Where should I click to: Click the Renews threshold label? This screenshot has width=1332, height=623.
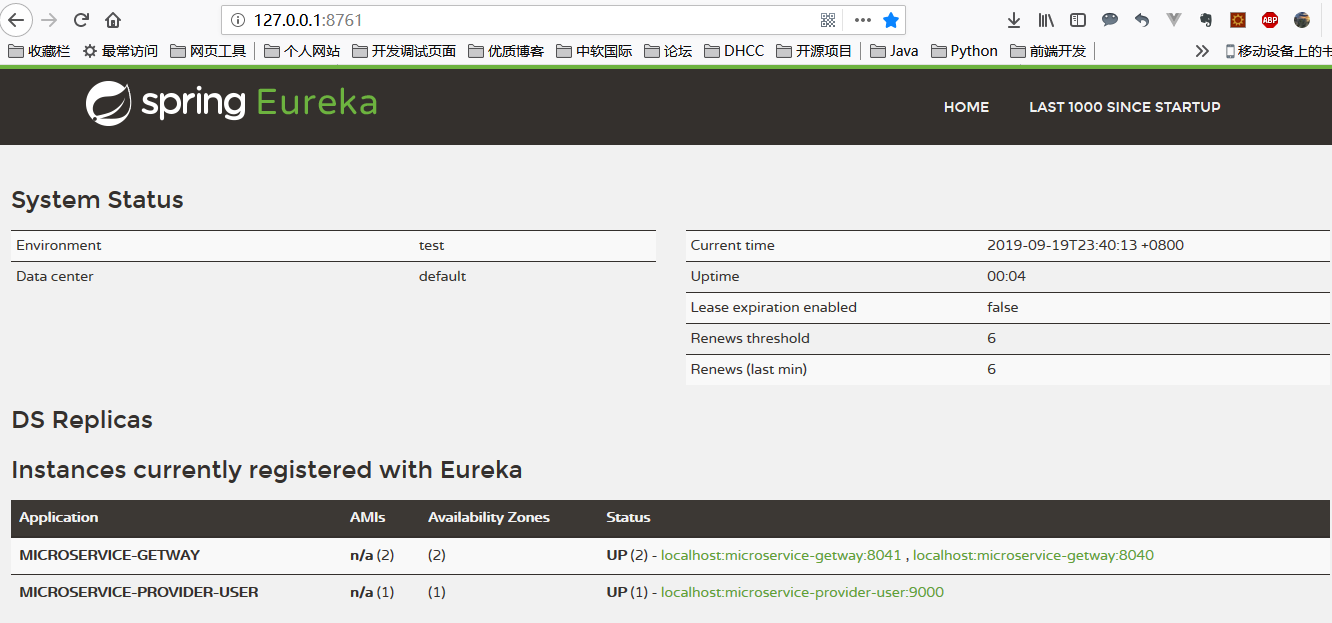(750, 338)
